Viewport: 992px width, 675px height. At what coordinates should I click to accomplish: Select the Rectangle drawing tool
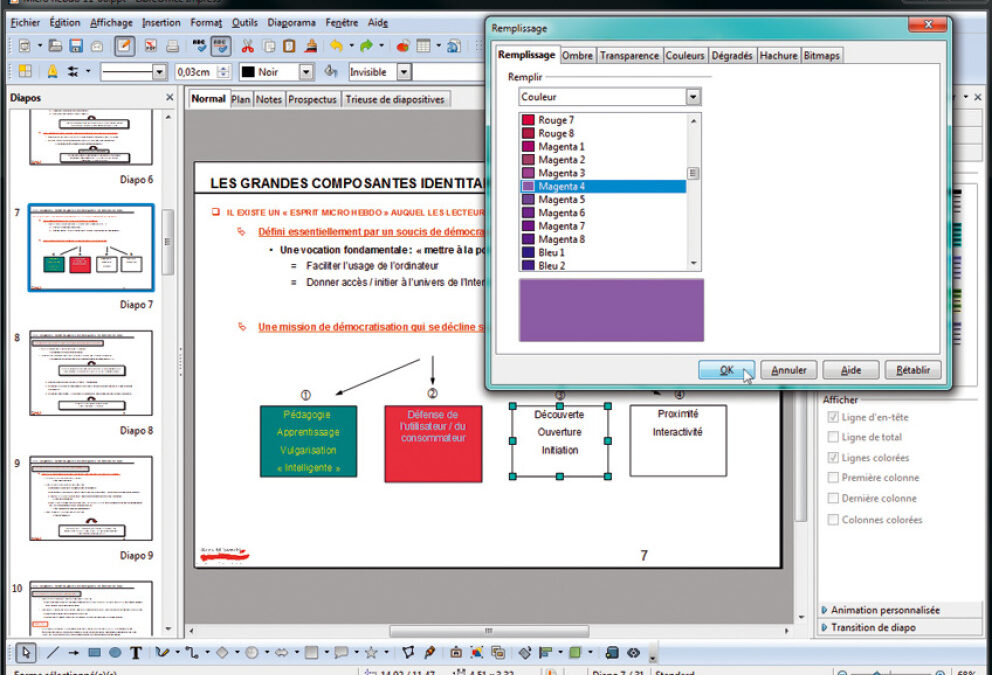tap(94, 653)
